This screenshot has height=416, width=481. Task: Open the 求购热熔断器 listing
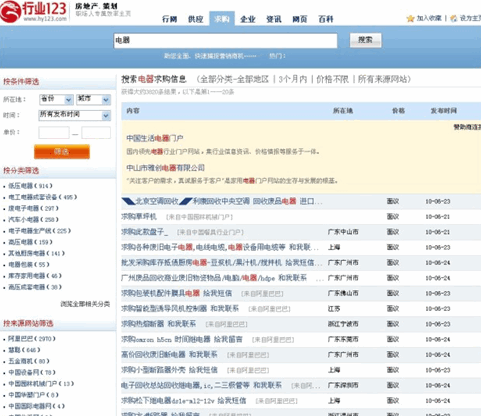click(159, 324)
